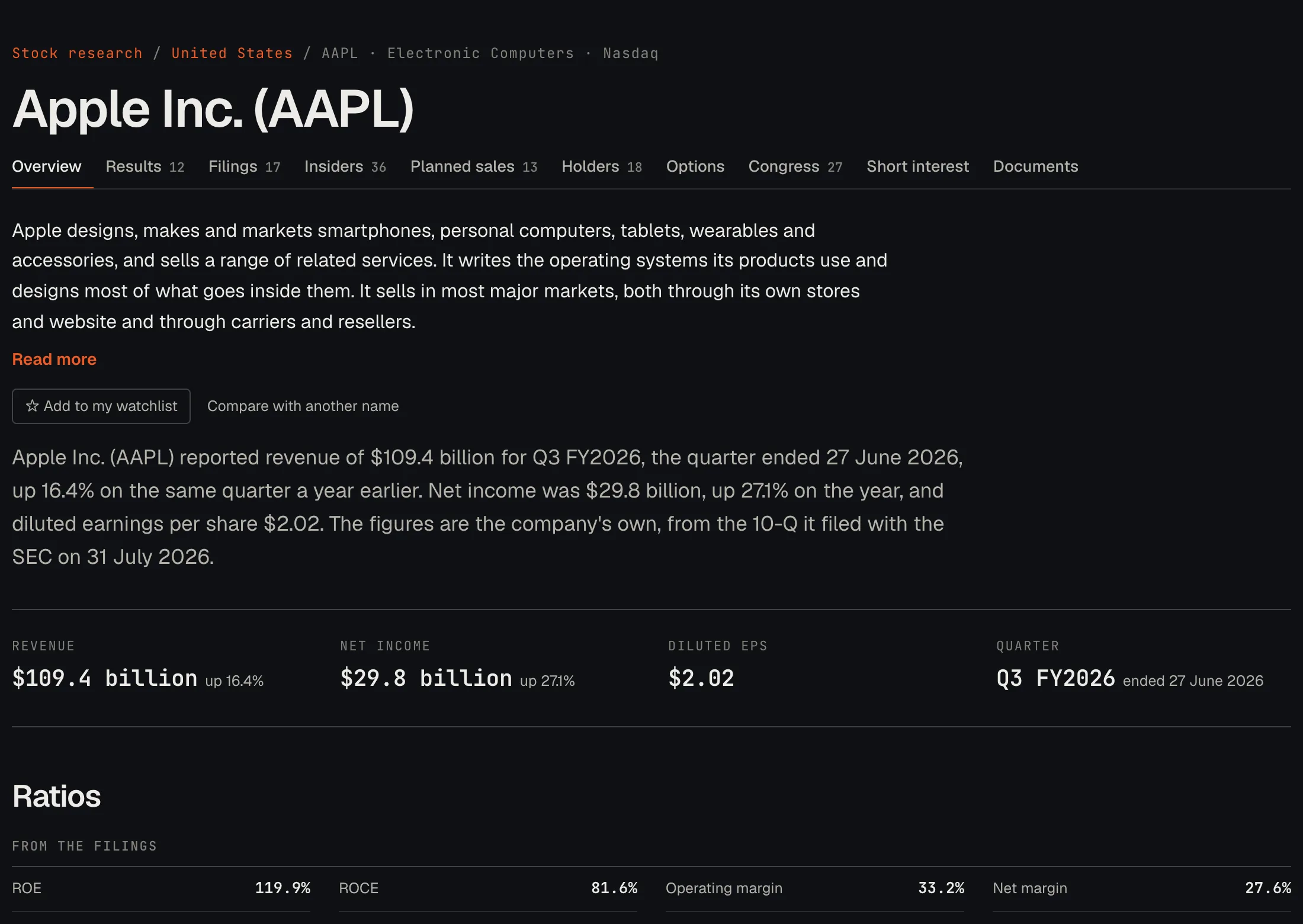The height and width of the screenshot is (924, 1303).
Task: Click the star icon in the watchlist button
Action: (32, 406)
